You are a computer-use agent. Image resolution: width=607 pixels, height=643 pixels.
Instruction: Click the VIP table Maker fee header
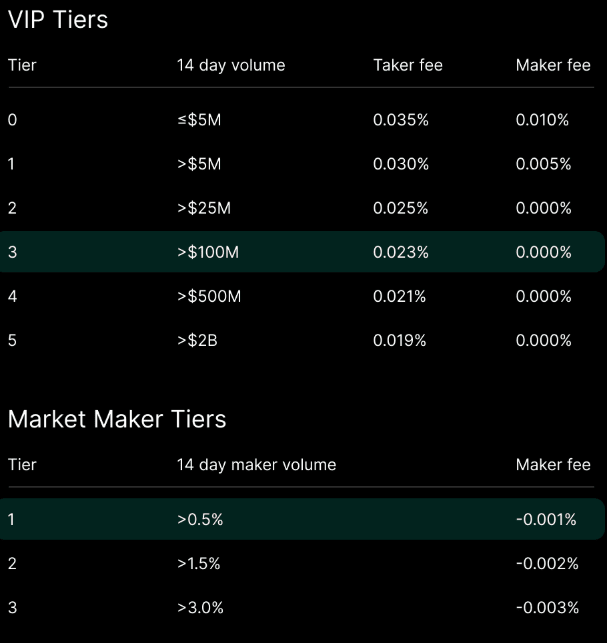tap(553, 65)
